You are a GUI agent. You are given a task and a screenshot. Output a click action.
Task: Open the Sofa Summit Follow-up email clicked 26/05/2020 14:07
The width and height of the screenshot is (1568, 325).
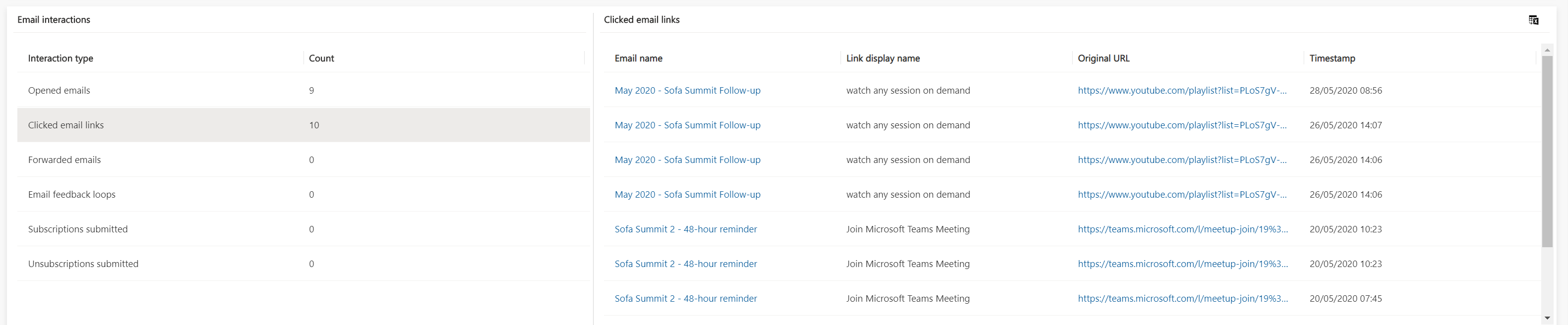(x=687, y=125)
